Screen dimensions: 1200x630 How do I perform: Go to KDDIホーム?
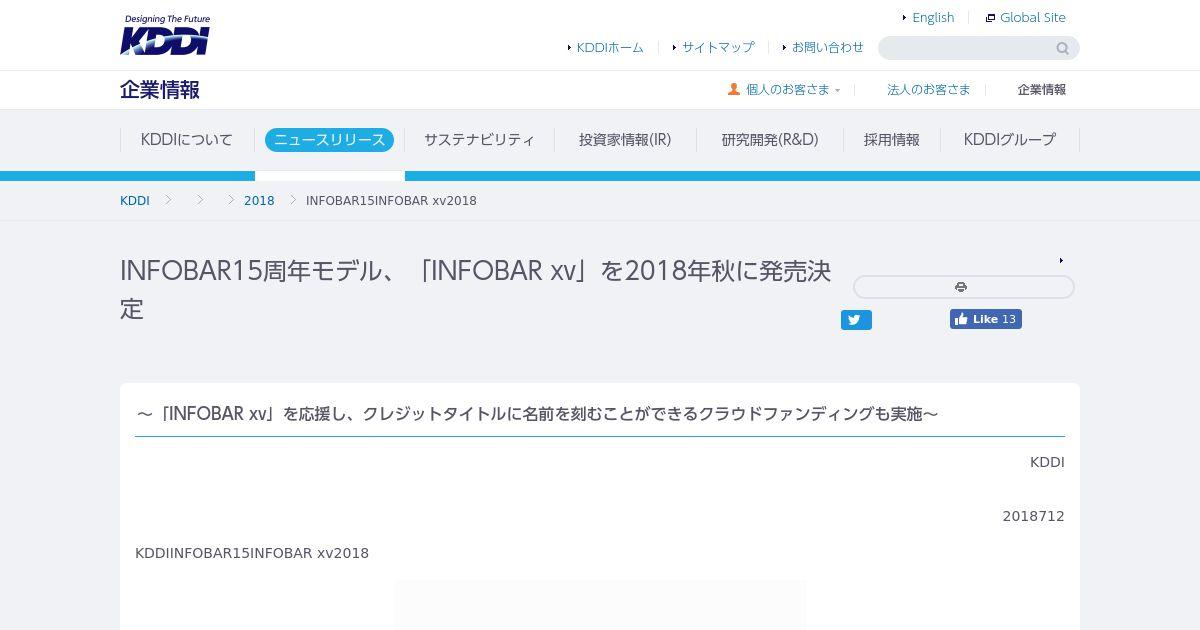pos(610,47)
